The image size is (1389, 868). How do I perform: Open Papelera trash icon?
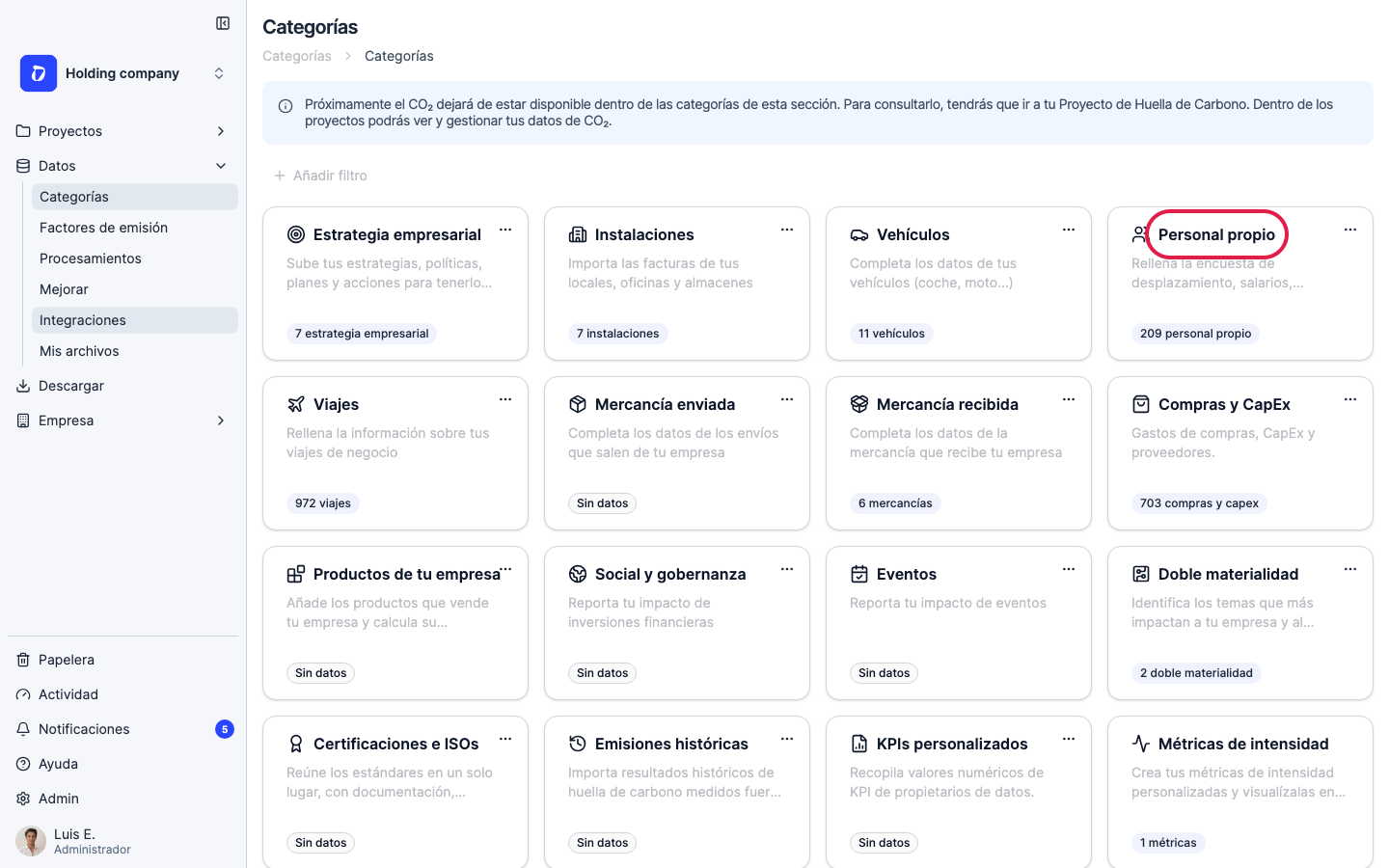point(23,660)
